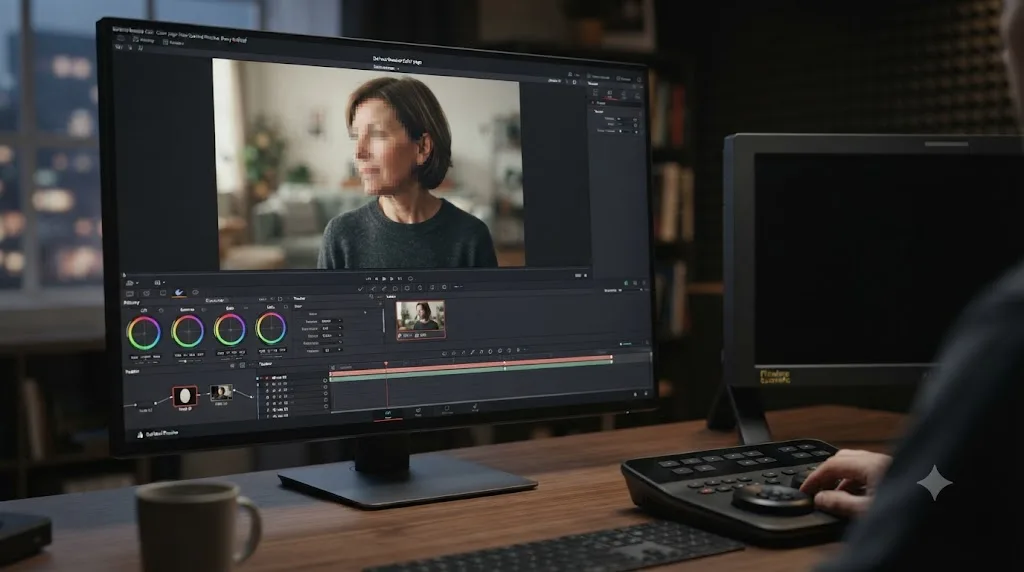The image size is (1024, 572).
Task: Open the small dropdown beneath the viewer title
Action: (387, 68)
